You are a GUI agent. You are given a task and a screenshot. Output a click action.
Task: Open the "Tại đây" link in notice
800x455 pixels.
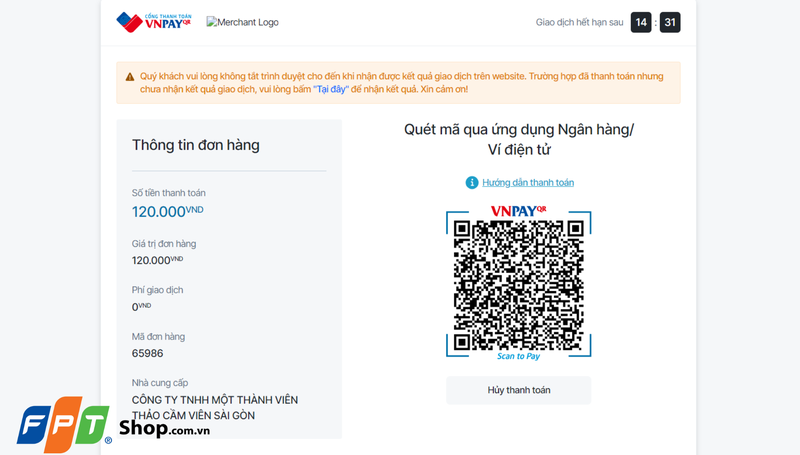[x=331, y=89]
